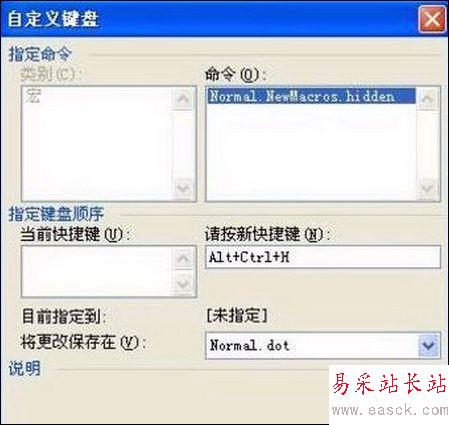Close the 自定义键盘 dialog
The height and width of the screenshot is (425, 449).
click(x=432, y=19)
